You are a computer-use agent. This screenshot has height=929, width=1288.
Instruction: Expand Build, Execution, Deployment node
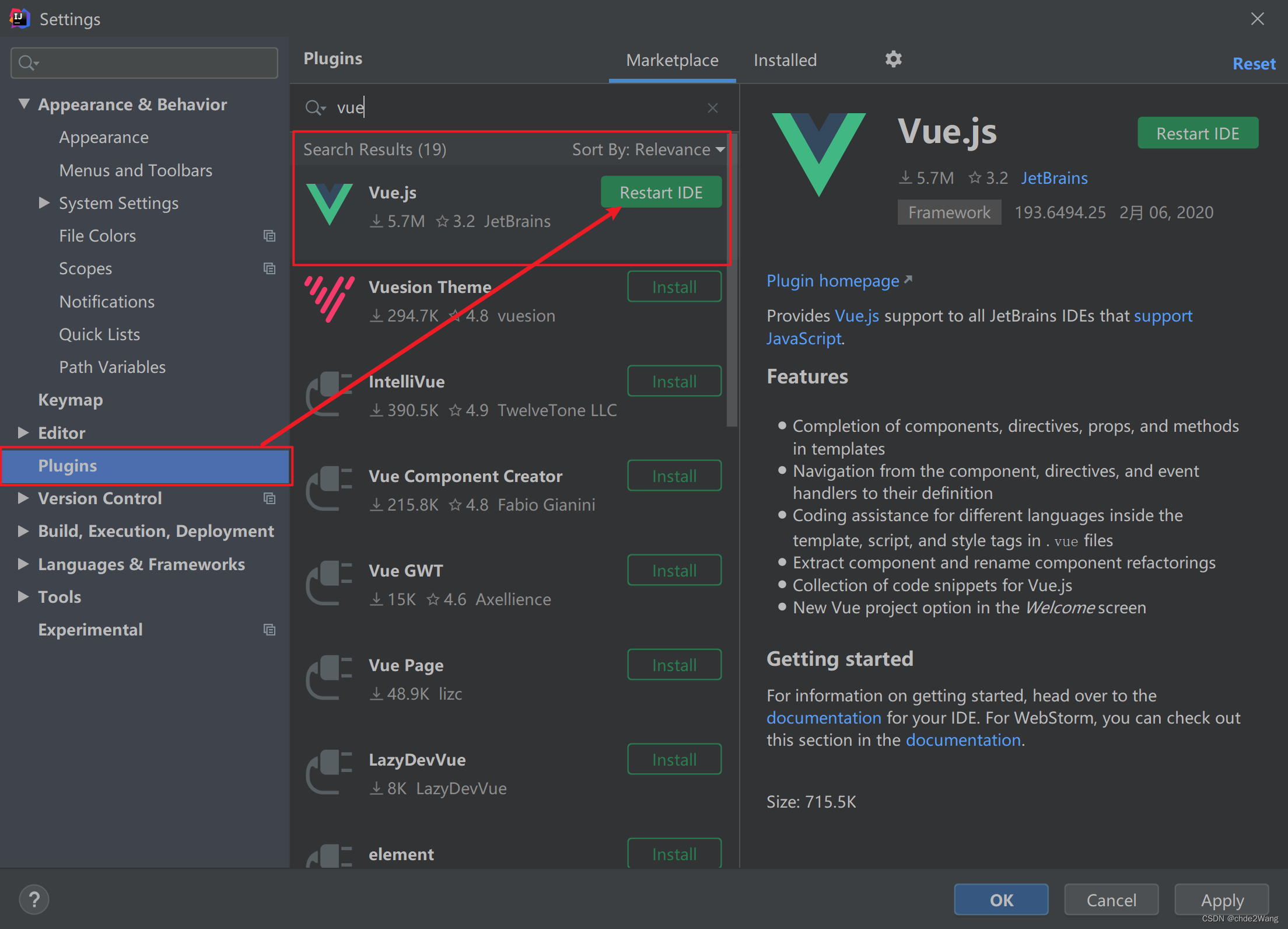point(23,530)
